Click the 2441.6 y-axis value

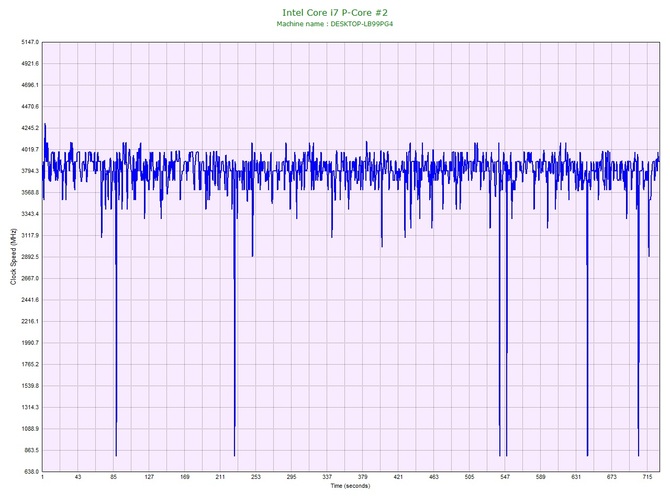pyautogui.click(x=30, y=300)
